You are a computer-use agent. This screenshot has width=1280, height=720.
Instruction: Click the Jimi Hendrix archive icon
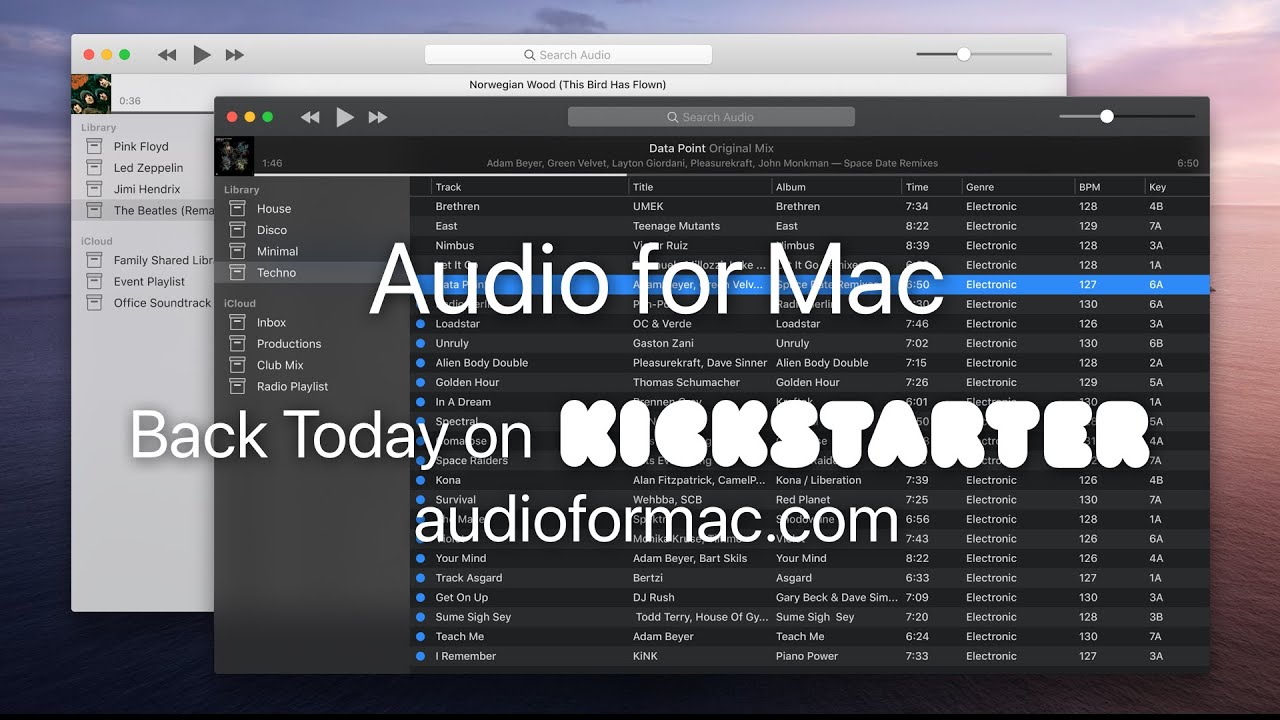[95, 189]
